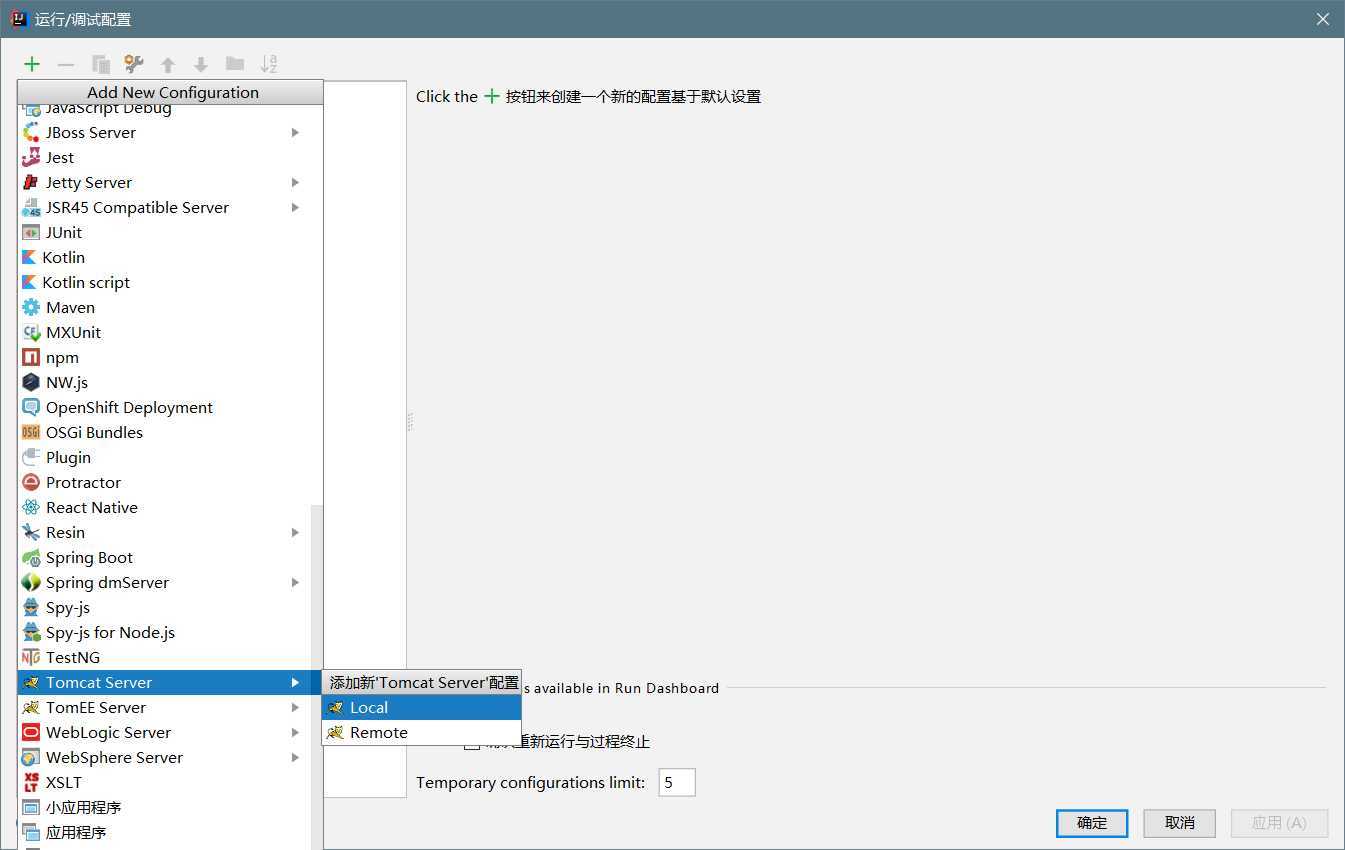Click the green plus Add Configuration icon
The width and height of the screenshot is (1345, 850).
click(x=32, y=64)
